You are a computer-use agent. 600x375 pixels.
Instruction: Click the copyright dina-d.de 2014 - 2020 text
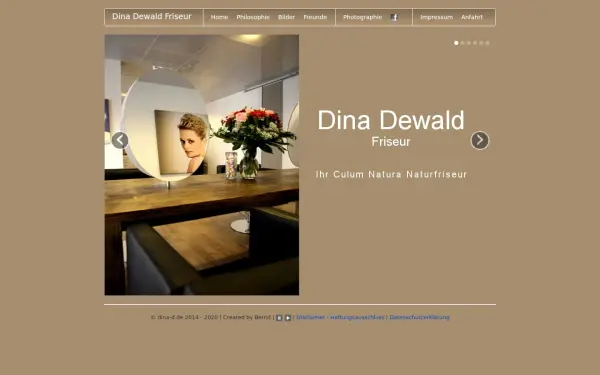(x=184, y=317)
